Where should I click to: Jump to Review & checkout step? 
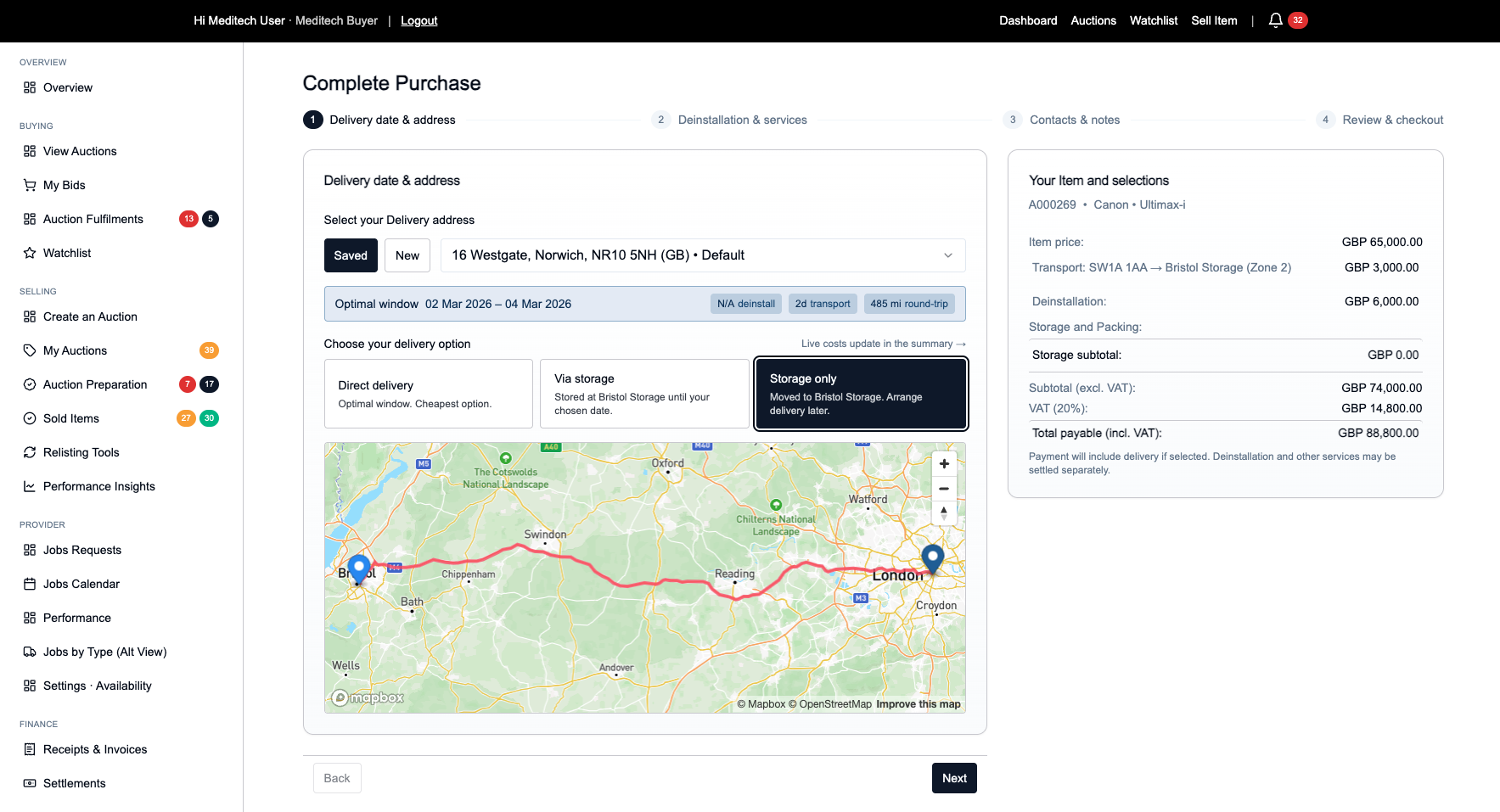1392,120
